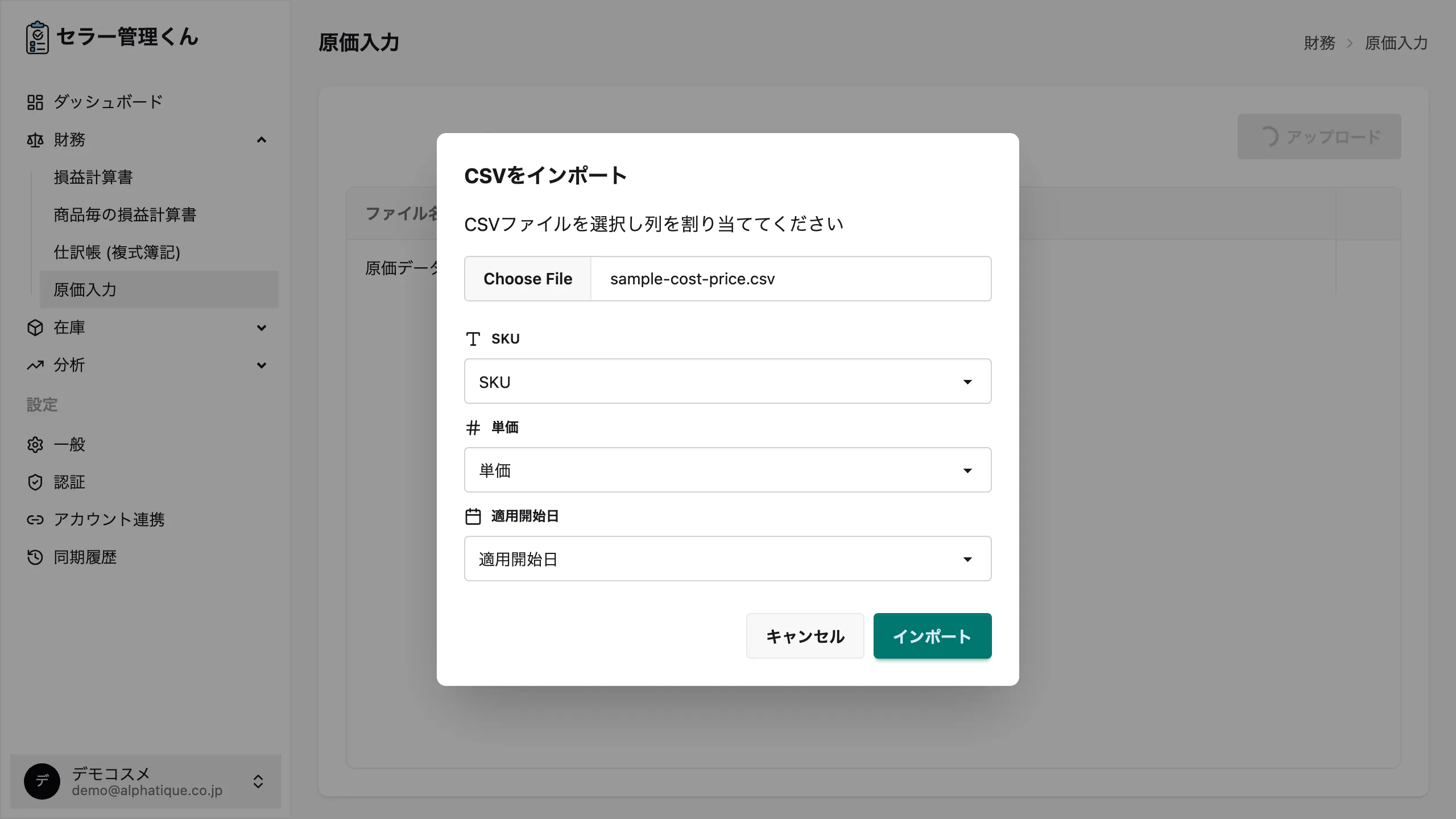Collapse the 財務 section chevron
This screenshot has width=1456, height=819.
262,140
